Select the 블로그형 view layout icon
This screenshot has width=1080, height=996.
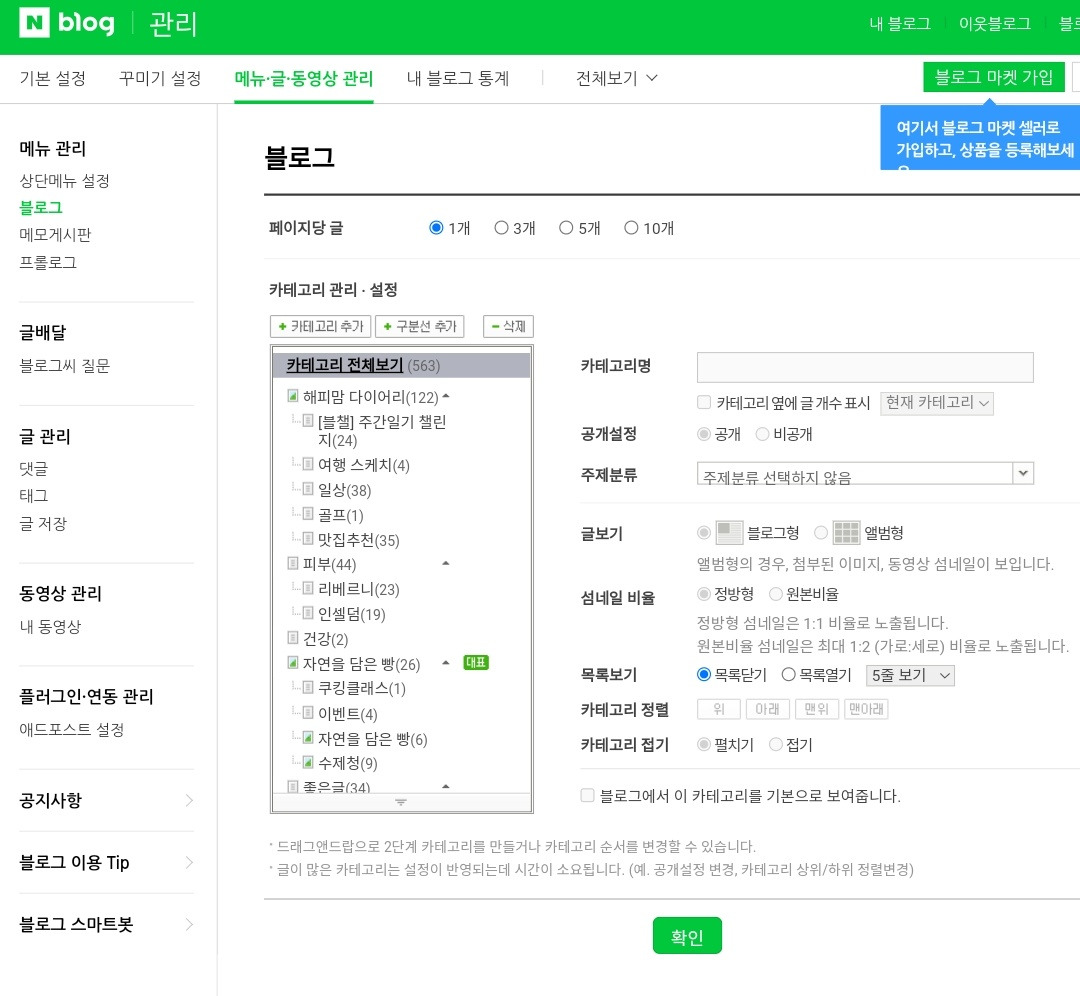click(x=728, y=532)
